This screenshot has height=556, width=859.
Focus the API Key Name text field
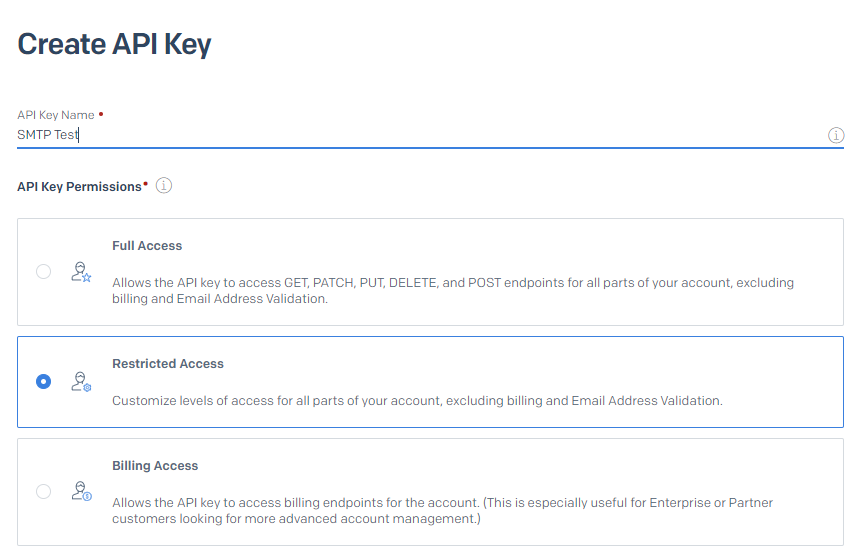422,135
